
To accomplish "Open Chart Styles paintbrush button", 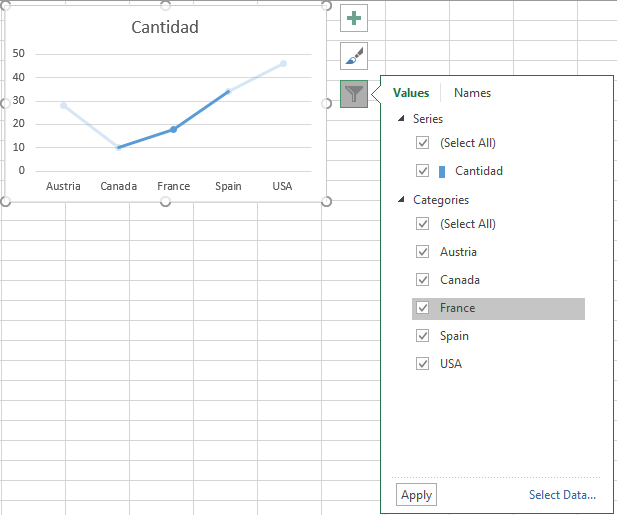I will [354, 55].
